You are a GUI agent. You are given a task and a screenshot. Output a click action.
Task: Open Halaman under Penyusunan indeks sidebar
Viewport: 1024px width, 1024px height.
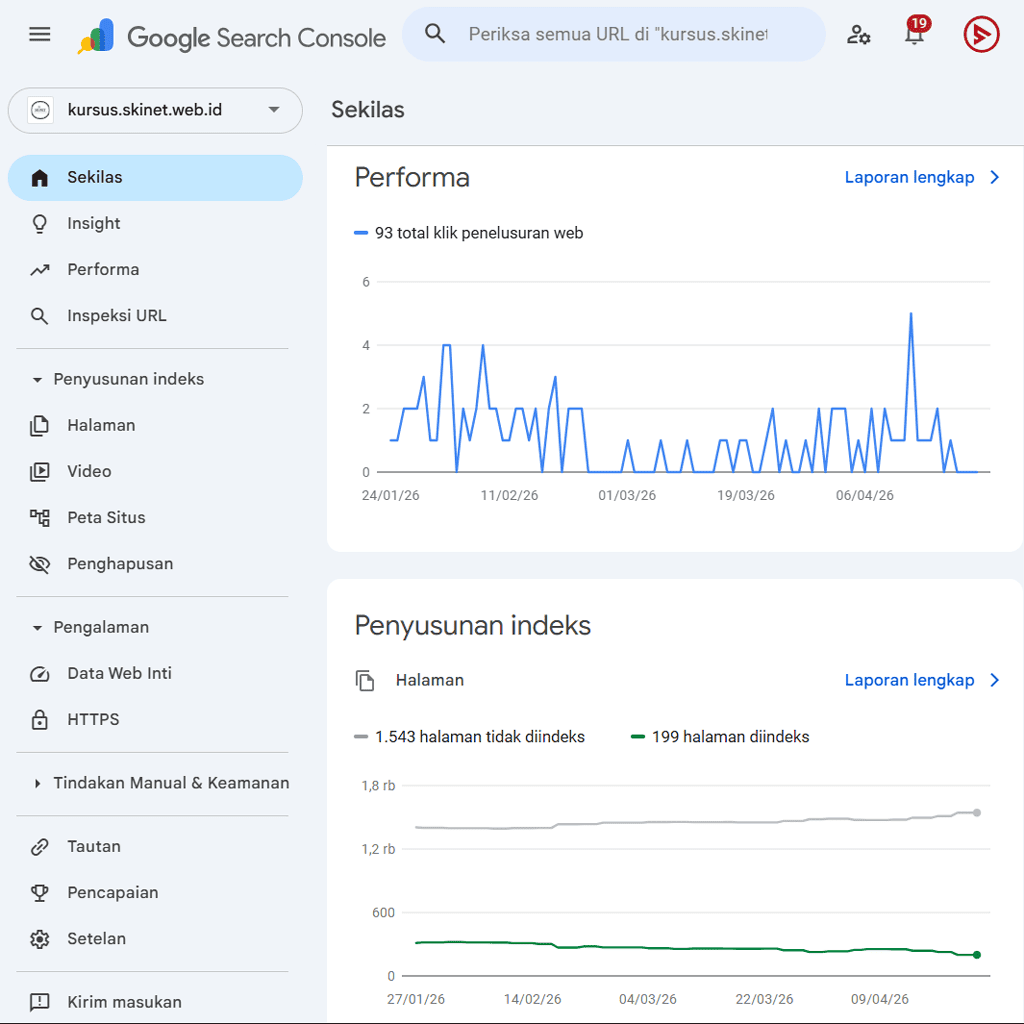pyautogui.click(x=155, y=426)
